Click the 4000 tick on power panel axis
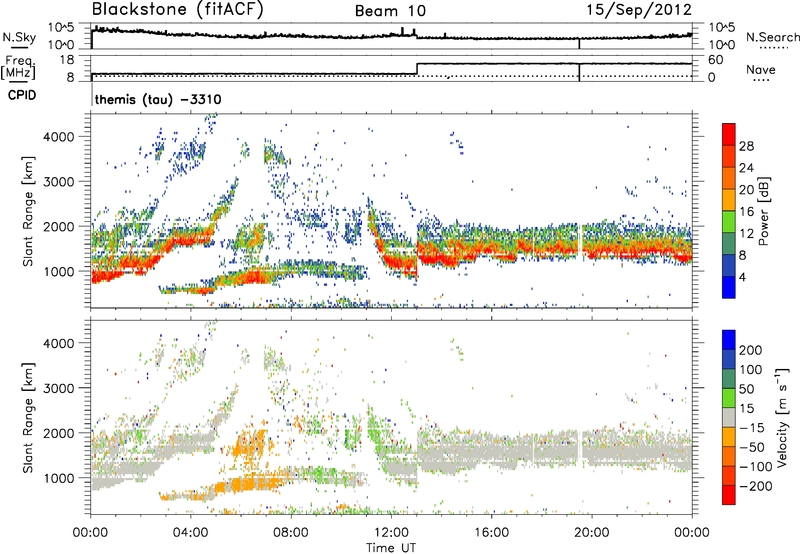The image size is (800, 554). click(x=58, y=137)
